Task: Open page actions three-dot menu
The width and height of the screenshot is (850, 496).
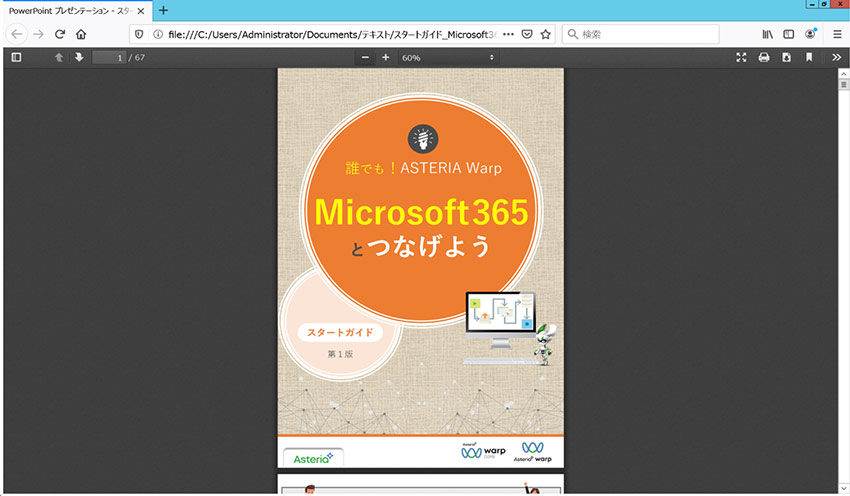Action: (x=508, y=34)
